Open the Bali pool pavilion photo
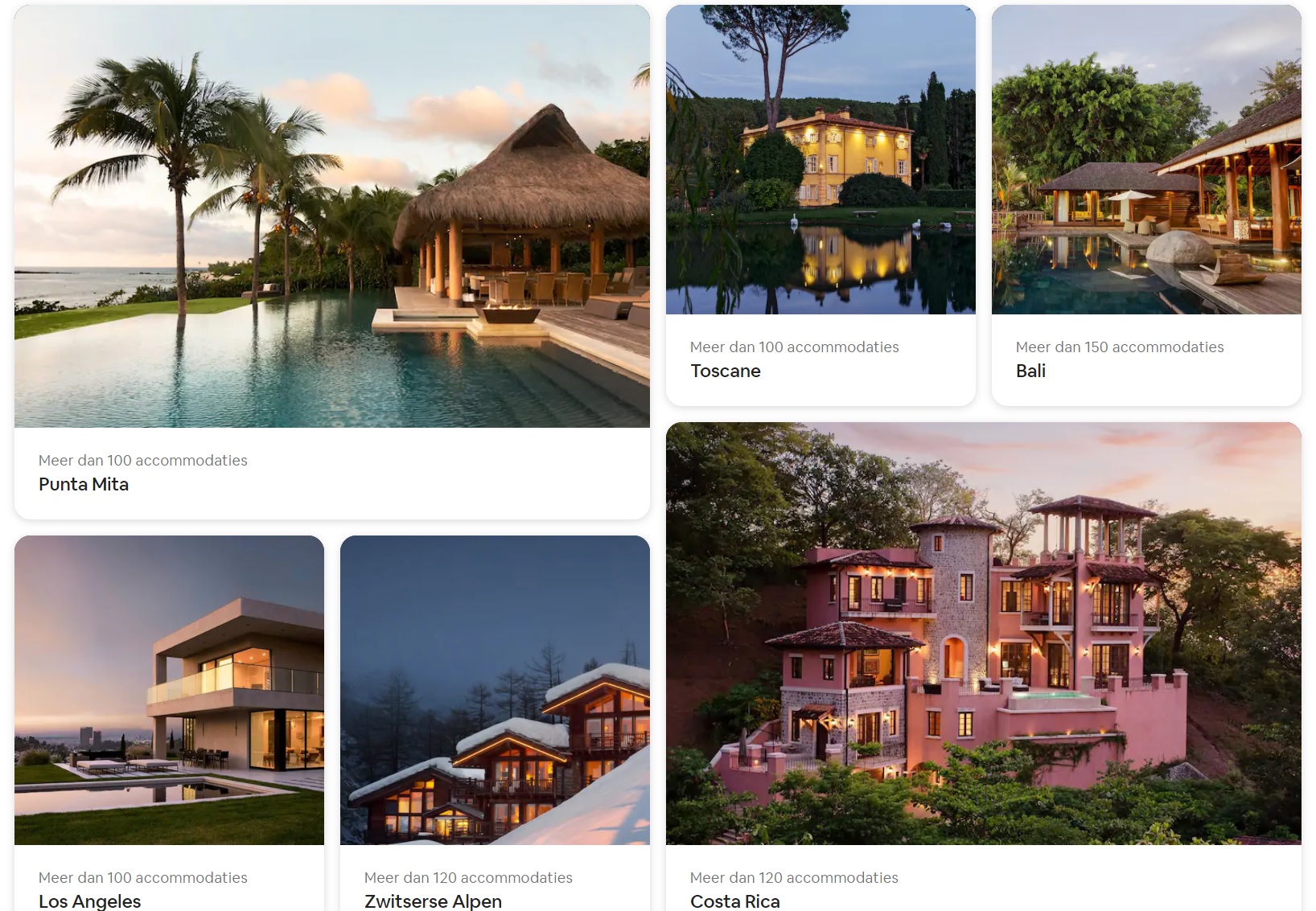 [x=1146, y=159]
